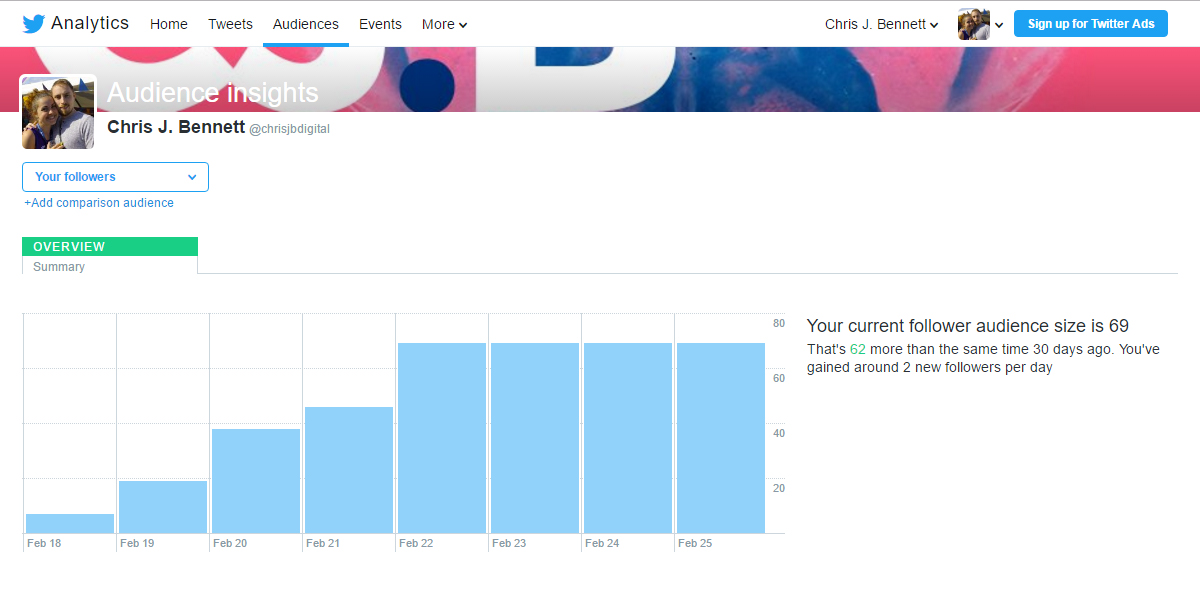The width and height of the screenshot is (1200, 604).
Task: Select the Feb 19 bar in chart
Action: click(x=163, y=507)
